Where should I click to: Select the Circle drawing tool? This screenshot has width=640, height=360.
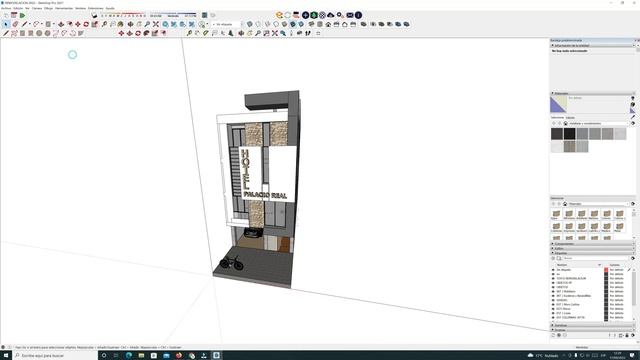(x=39, y=33)
